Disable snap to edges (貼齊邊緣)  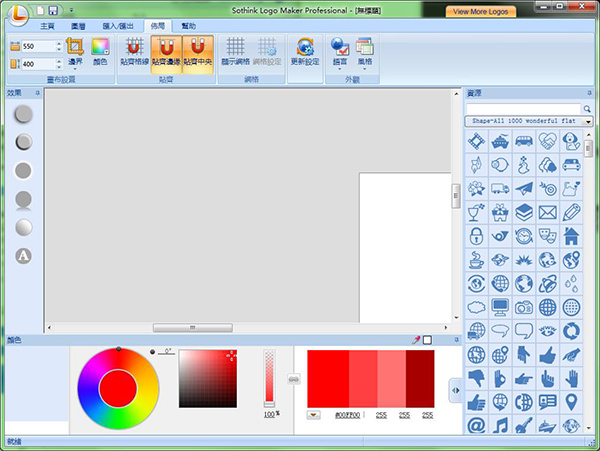pos(166,54)
